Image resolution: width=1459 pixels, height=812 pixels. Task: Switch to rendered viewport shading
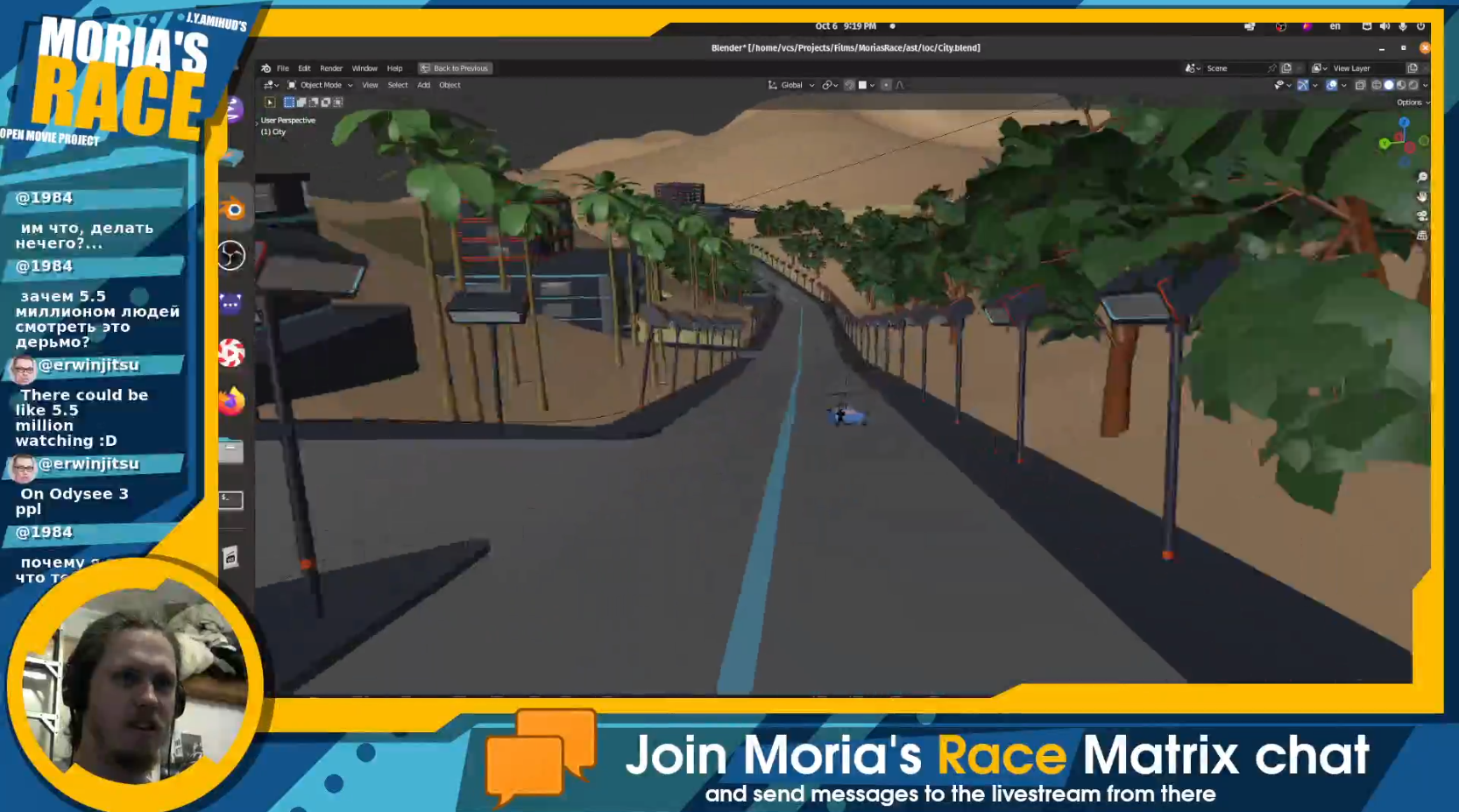point(1413,85)
